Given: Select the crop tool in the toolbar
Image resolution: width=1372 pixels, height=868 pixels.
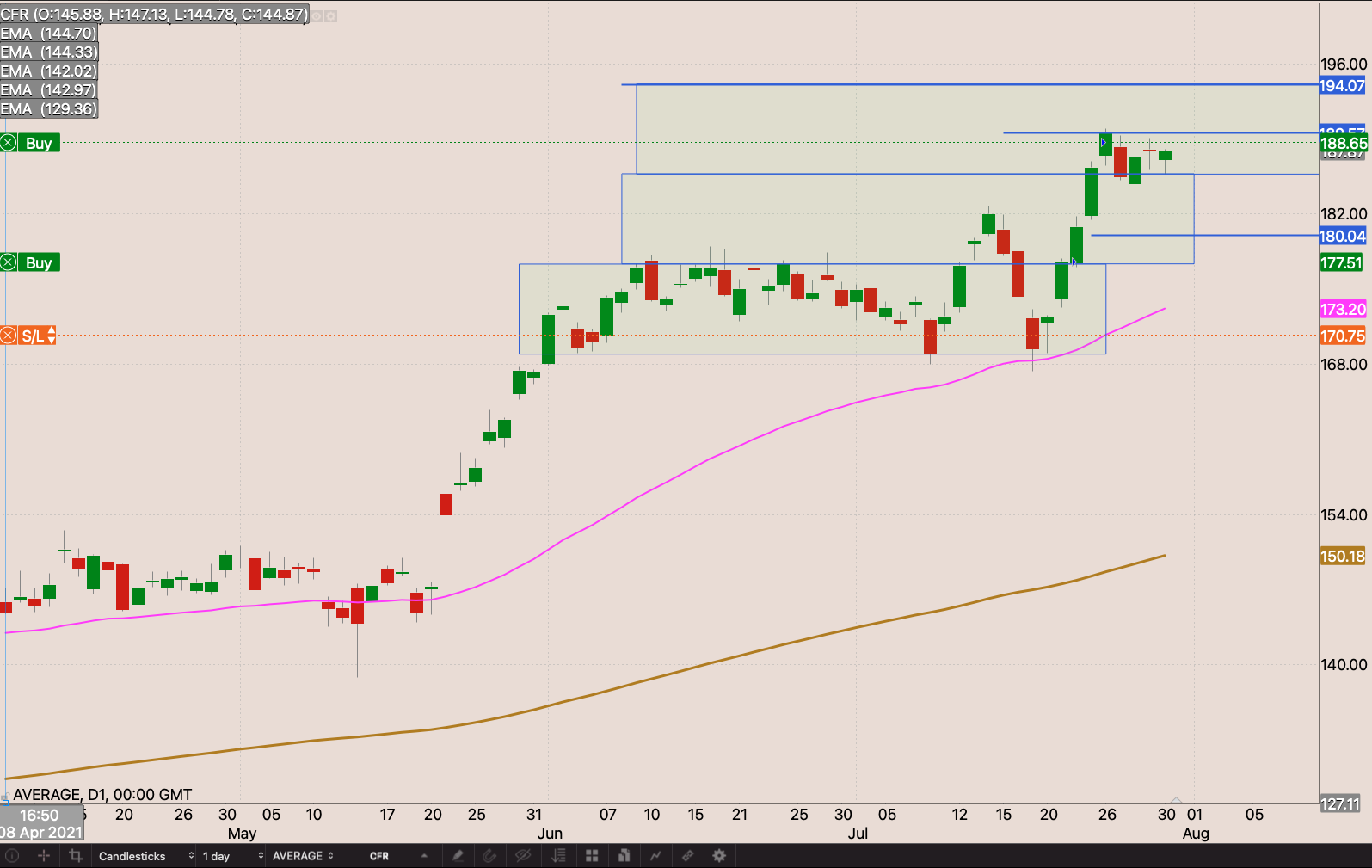Looking at the screenshot, I should coord(76,856).
